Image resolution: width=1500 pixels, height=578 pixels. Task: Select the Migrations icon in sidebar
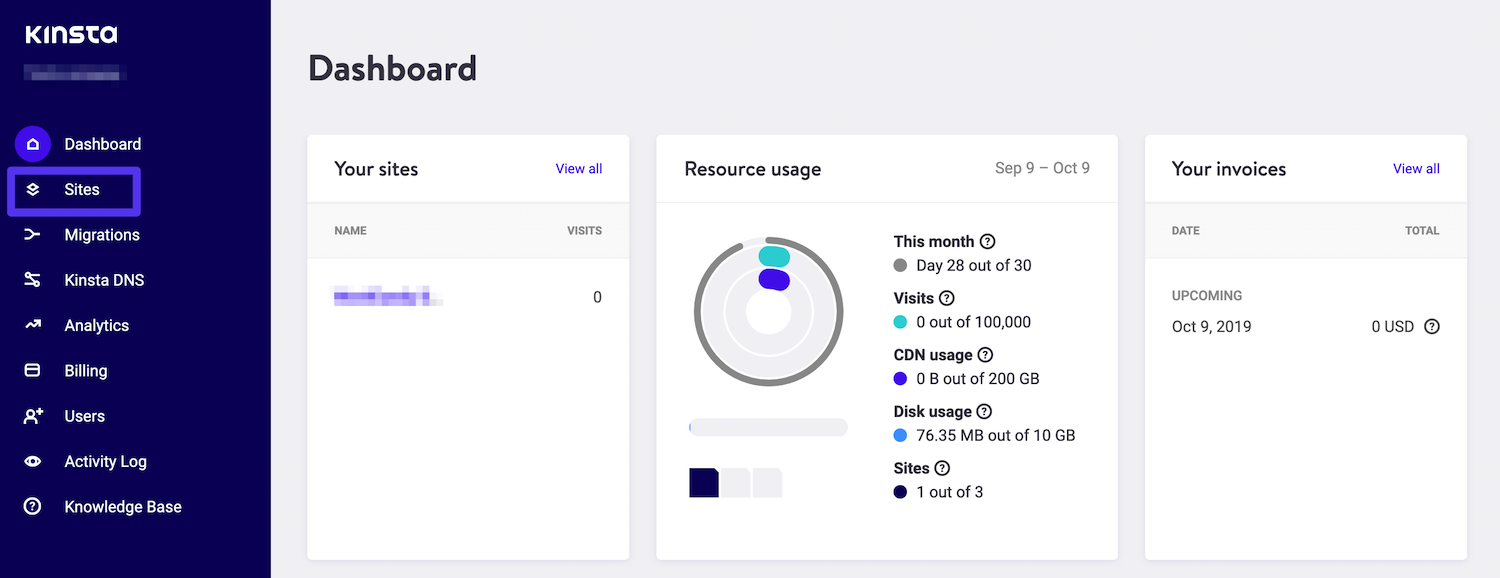[33, 235]
